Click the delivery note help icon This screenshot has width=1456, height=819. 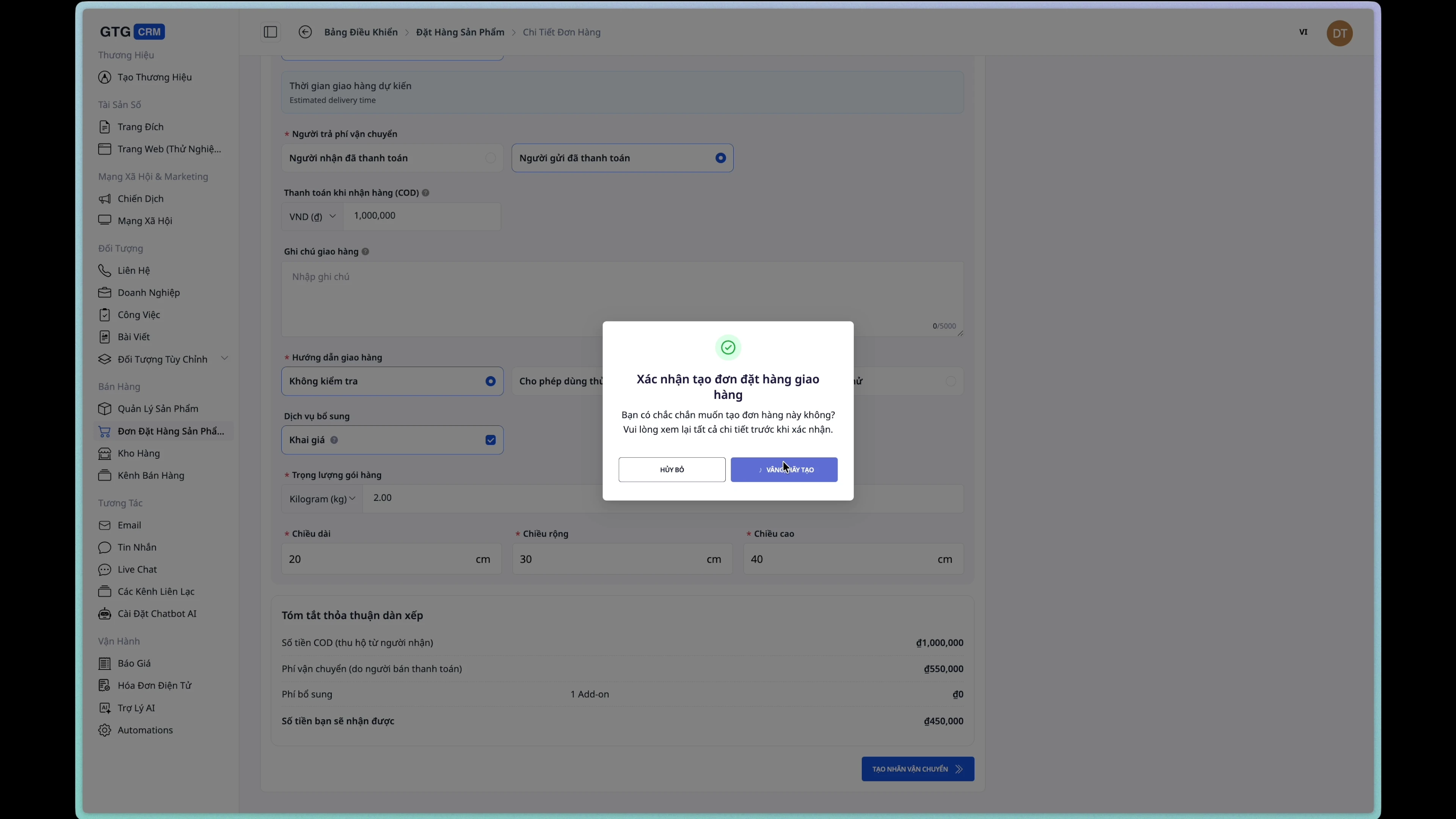(365, 251)
